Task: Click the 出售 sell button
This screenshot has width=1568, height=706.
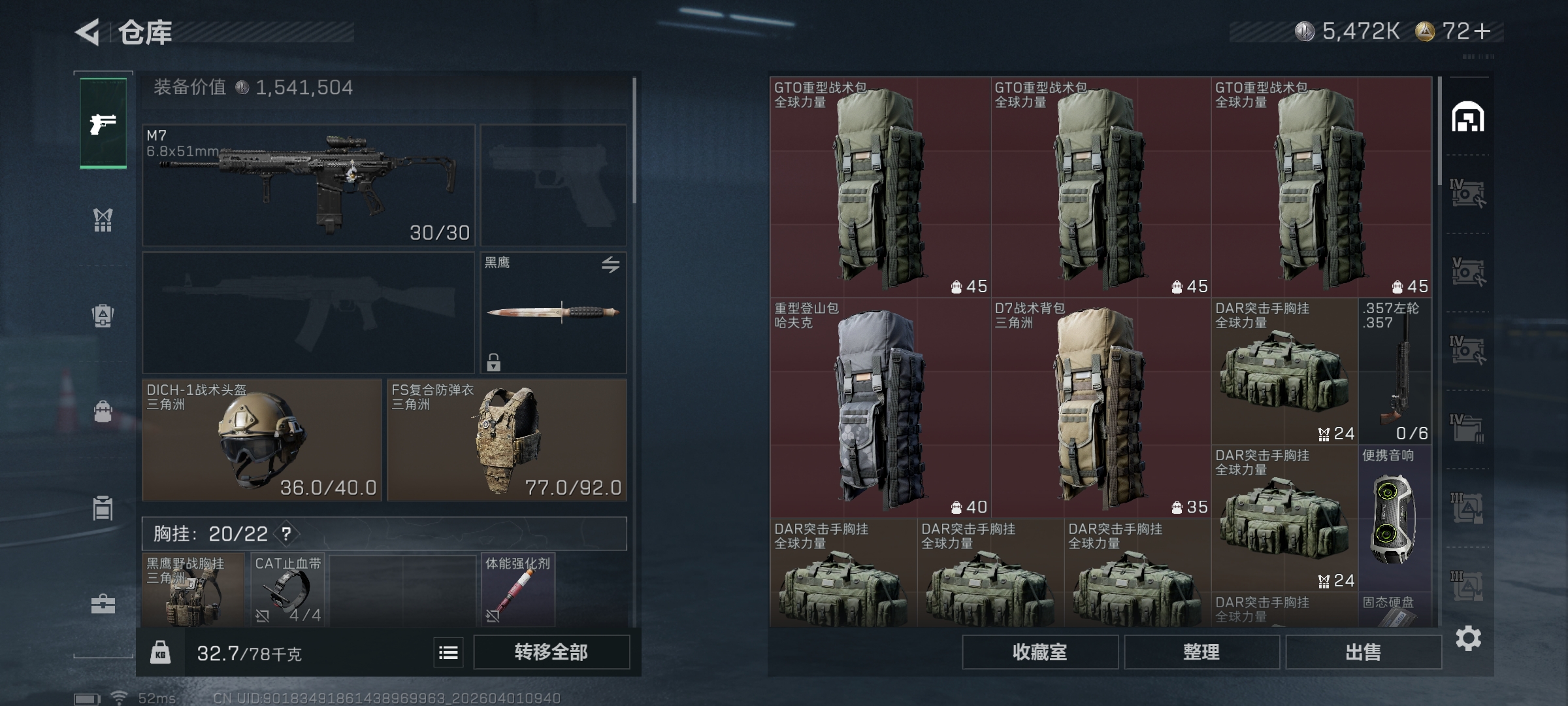Action: tap(1364, 652)
